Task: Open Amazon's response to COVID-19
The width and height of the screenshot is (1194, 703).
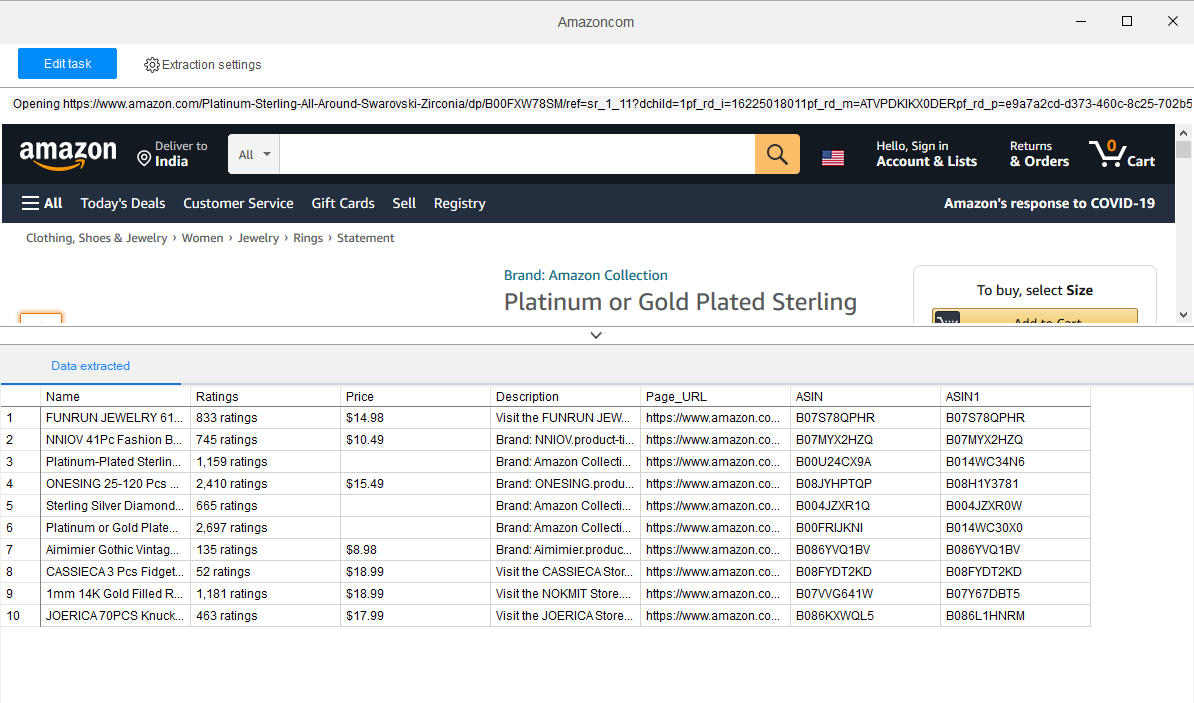Action: [x=1049, y=203]
